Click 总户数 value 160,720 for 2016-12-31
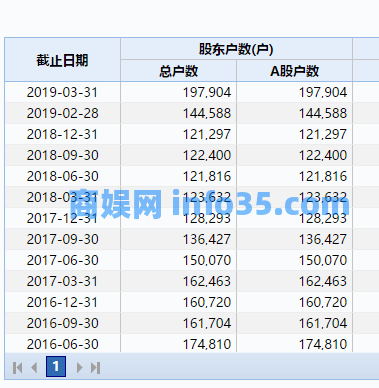The image size is (379, 388). [207, 302]
